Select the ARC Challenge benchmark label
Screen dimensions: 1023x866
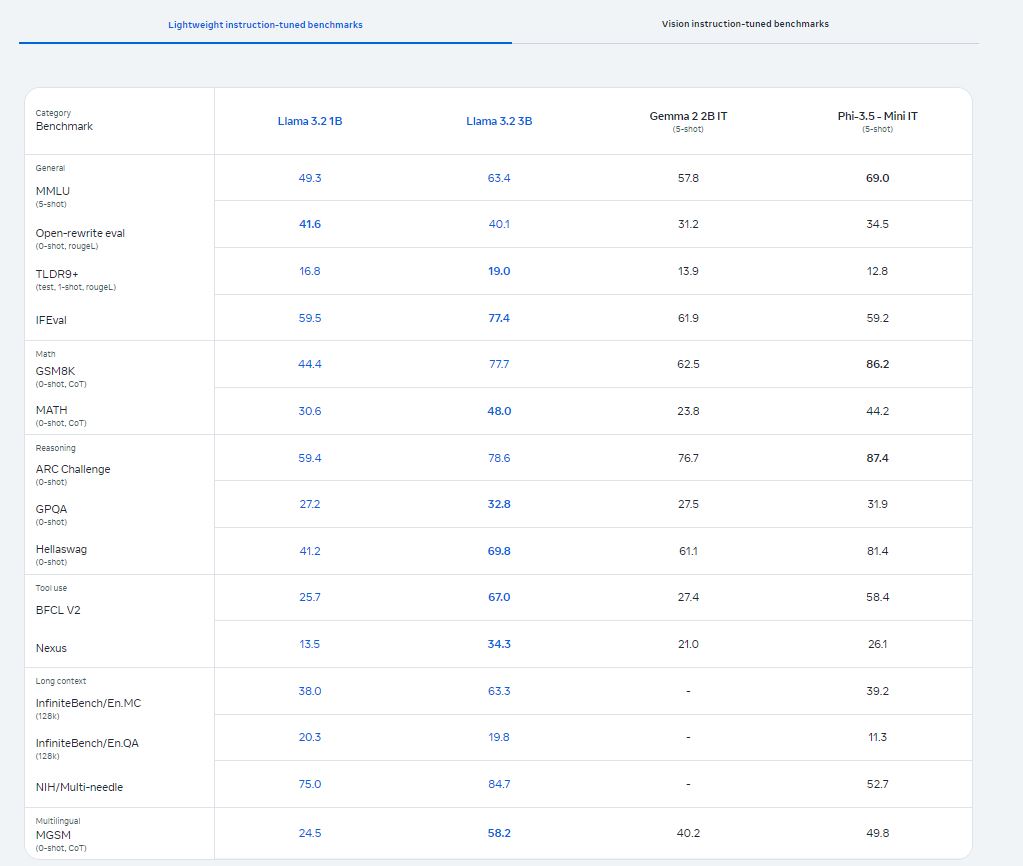[x=73, y=469]
